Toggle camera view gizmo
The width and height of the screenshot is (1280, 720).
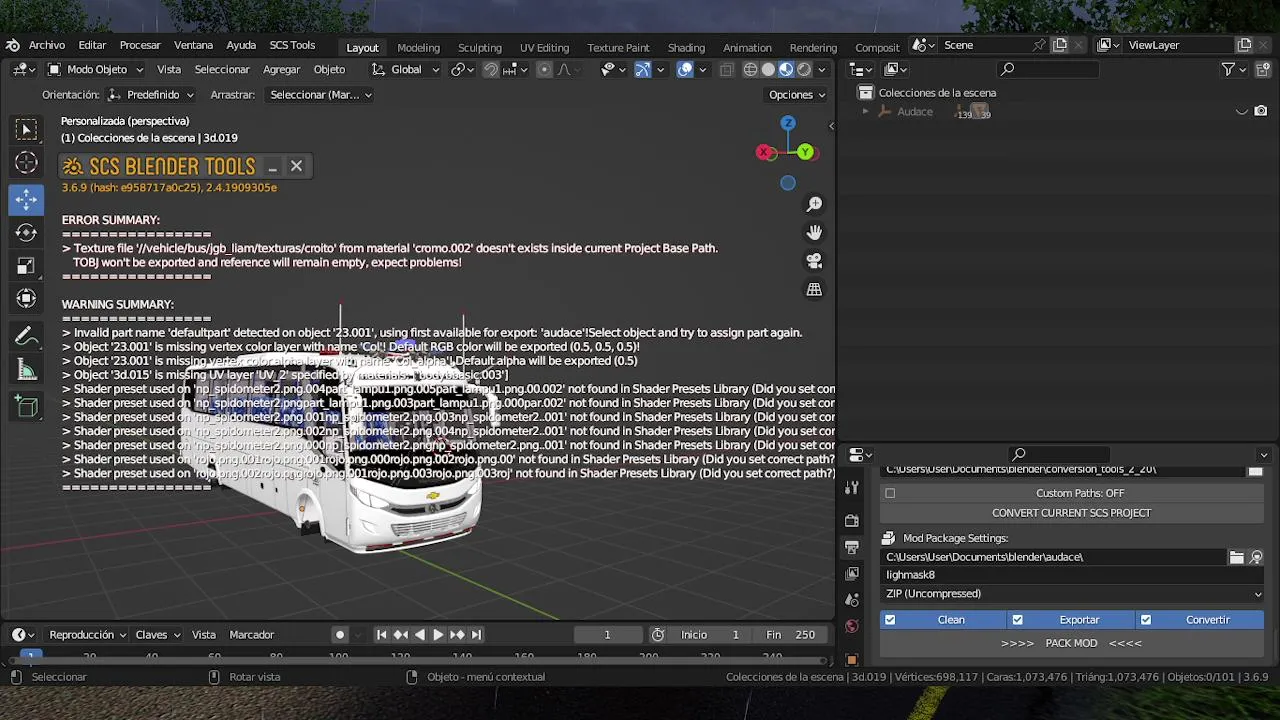pos(814,261)
